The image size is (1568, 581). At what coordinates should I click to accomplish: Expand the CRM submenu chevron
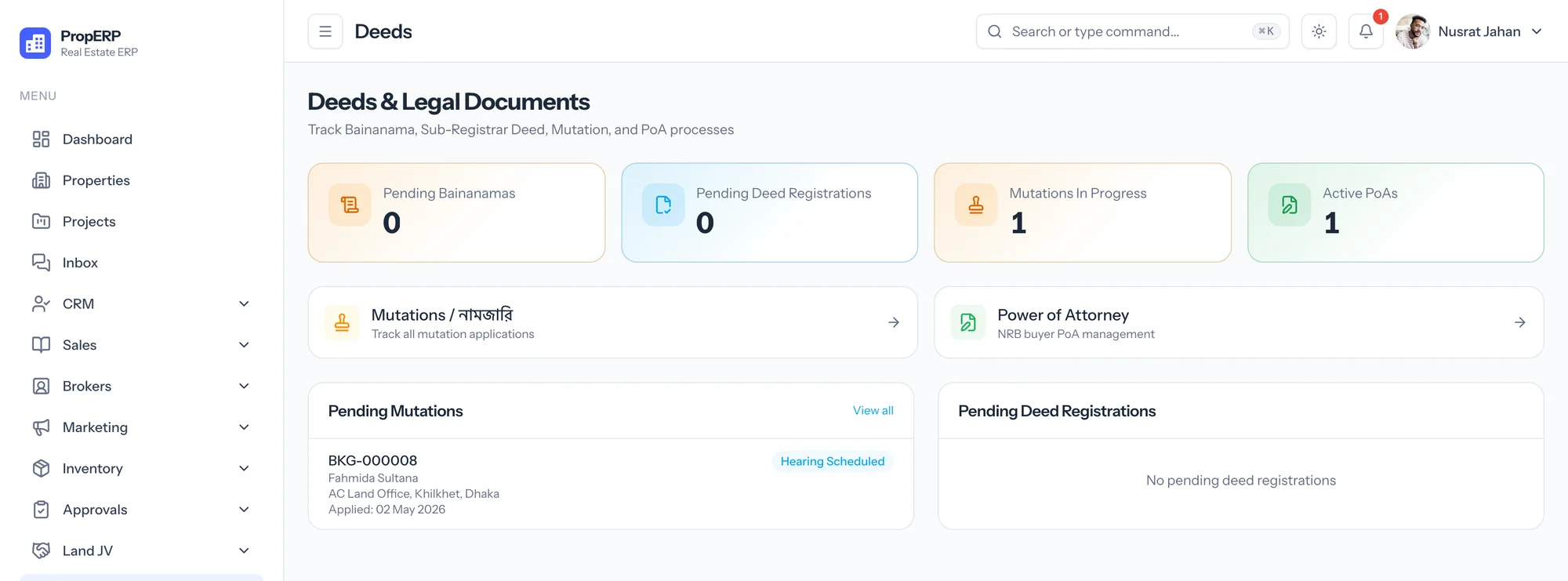(244, 304)
